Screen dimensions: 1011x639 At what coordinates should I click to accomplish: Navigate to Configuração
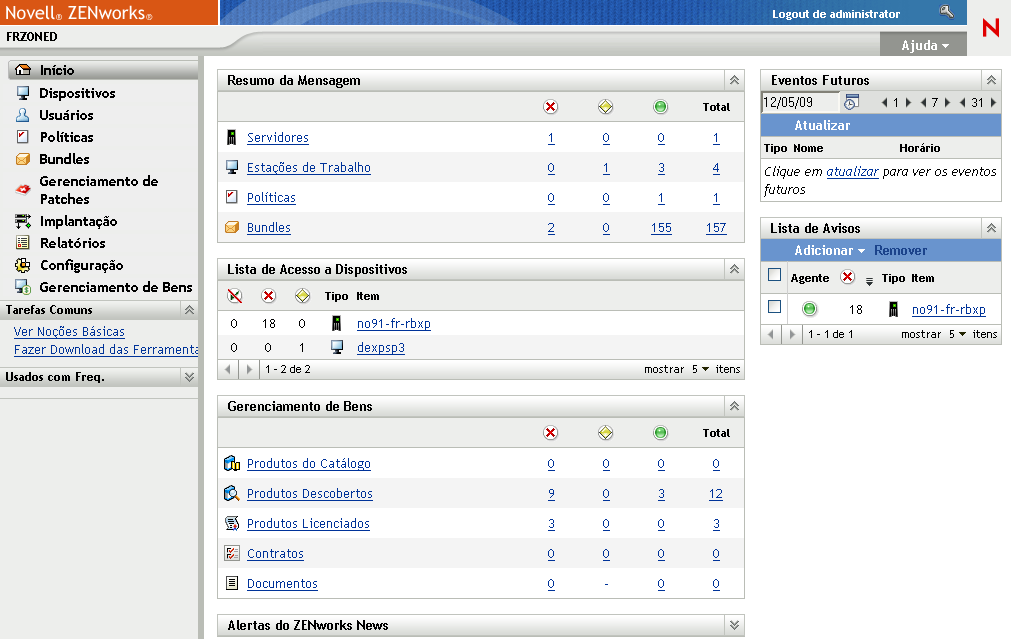tap(82, 265)
